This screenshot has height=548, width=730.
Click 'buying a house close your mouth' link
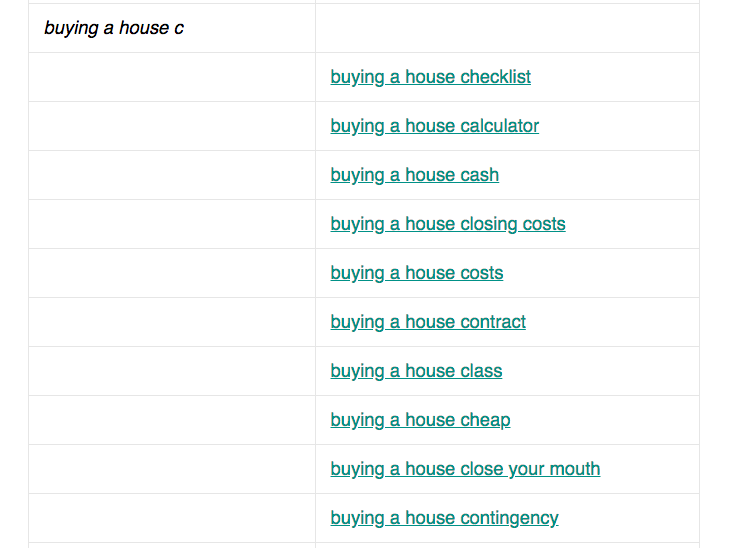465,469
